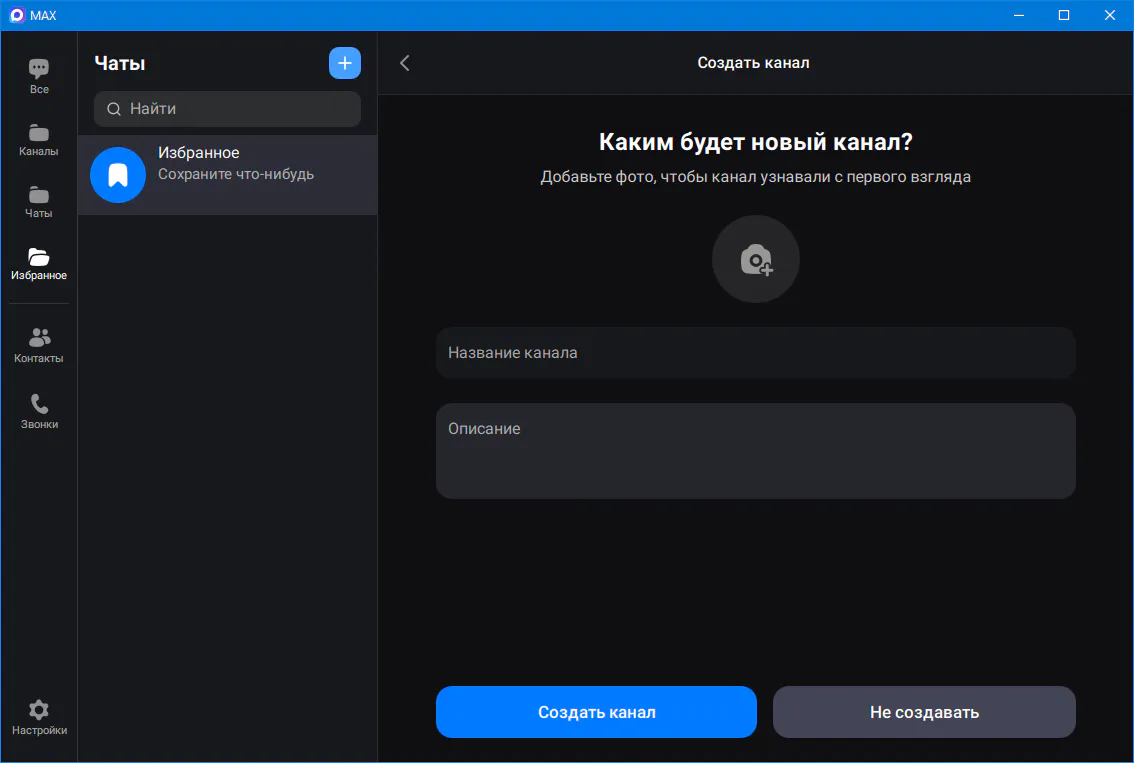
Task: Open Настройки settings
Action: click(x=39, y=717)
